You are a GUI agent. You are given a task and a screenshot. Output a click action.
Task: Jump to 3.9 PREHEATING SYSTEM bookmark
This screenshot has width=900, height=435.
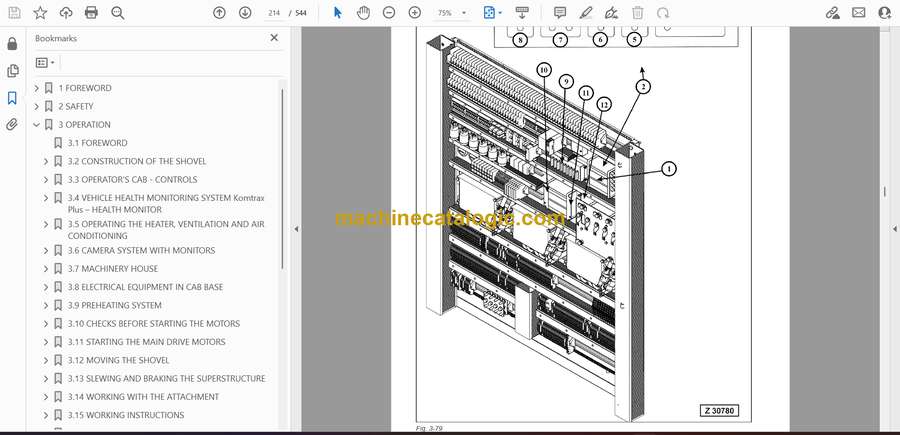pyautogui.click(x=114, y=305)
